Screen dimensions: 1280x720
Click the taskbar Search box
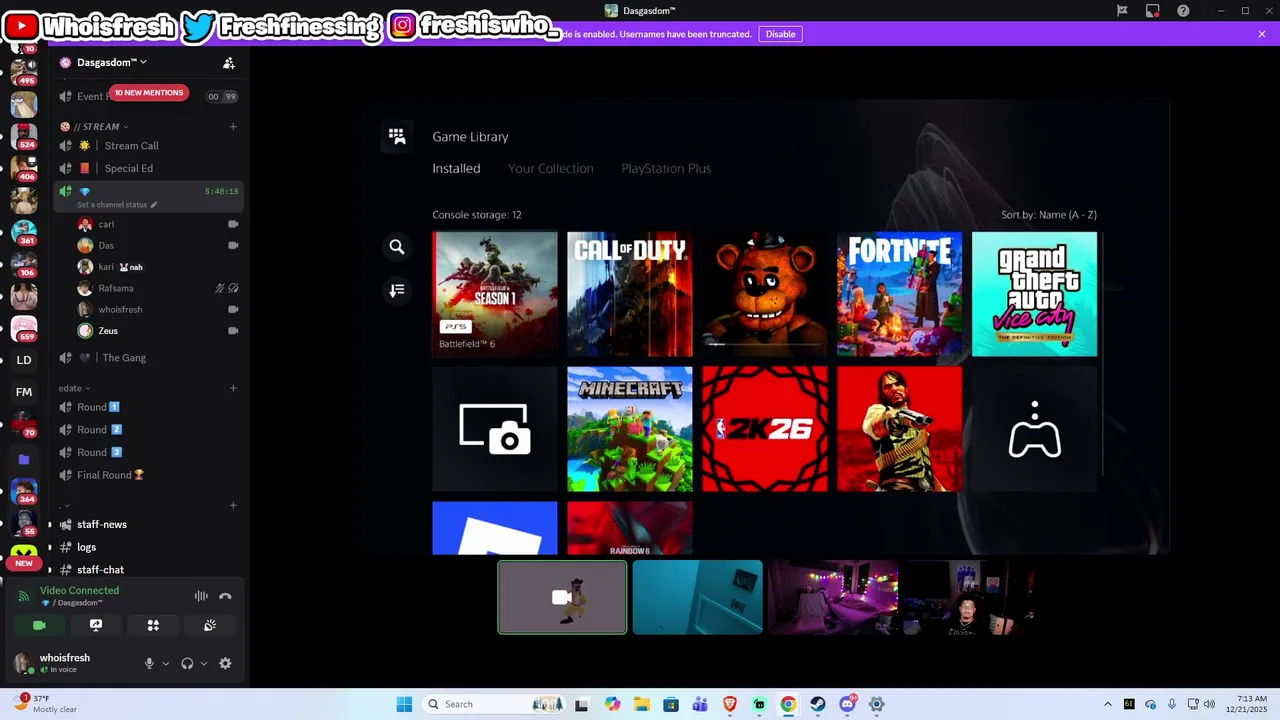(495, 704)
